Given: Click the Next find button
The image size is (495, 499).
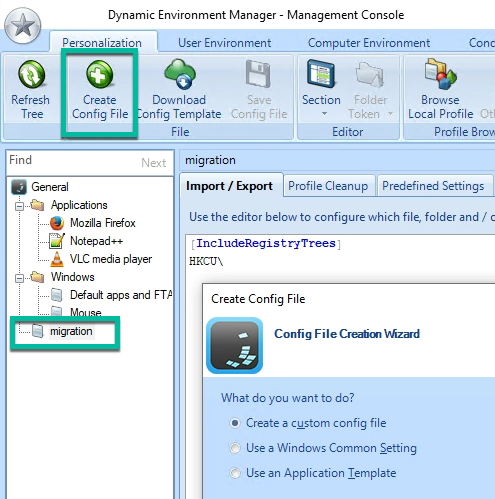Looking at the screenshot, I should (153, 163).
